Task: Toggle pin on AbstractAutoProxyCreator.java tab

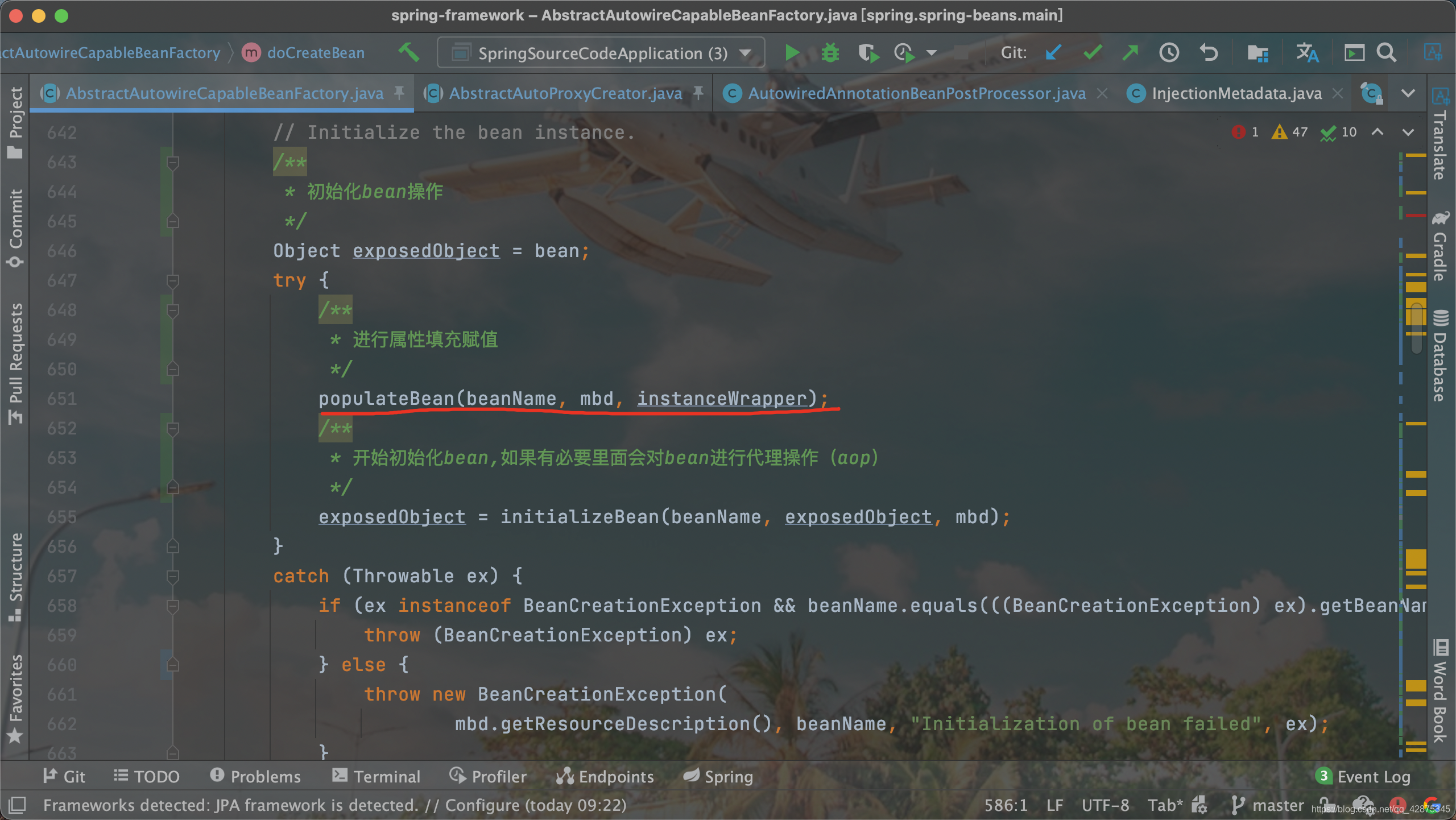Action: tap(698, 93)
